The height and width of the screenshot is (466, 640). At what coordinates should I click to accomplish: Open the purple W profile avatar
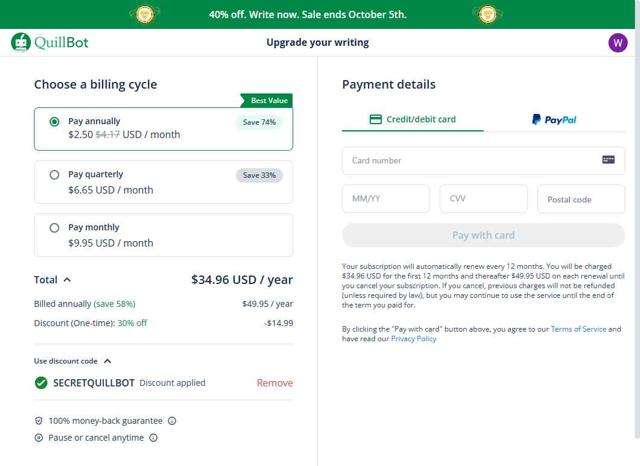(x=617, y=42)
